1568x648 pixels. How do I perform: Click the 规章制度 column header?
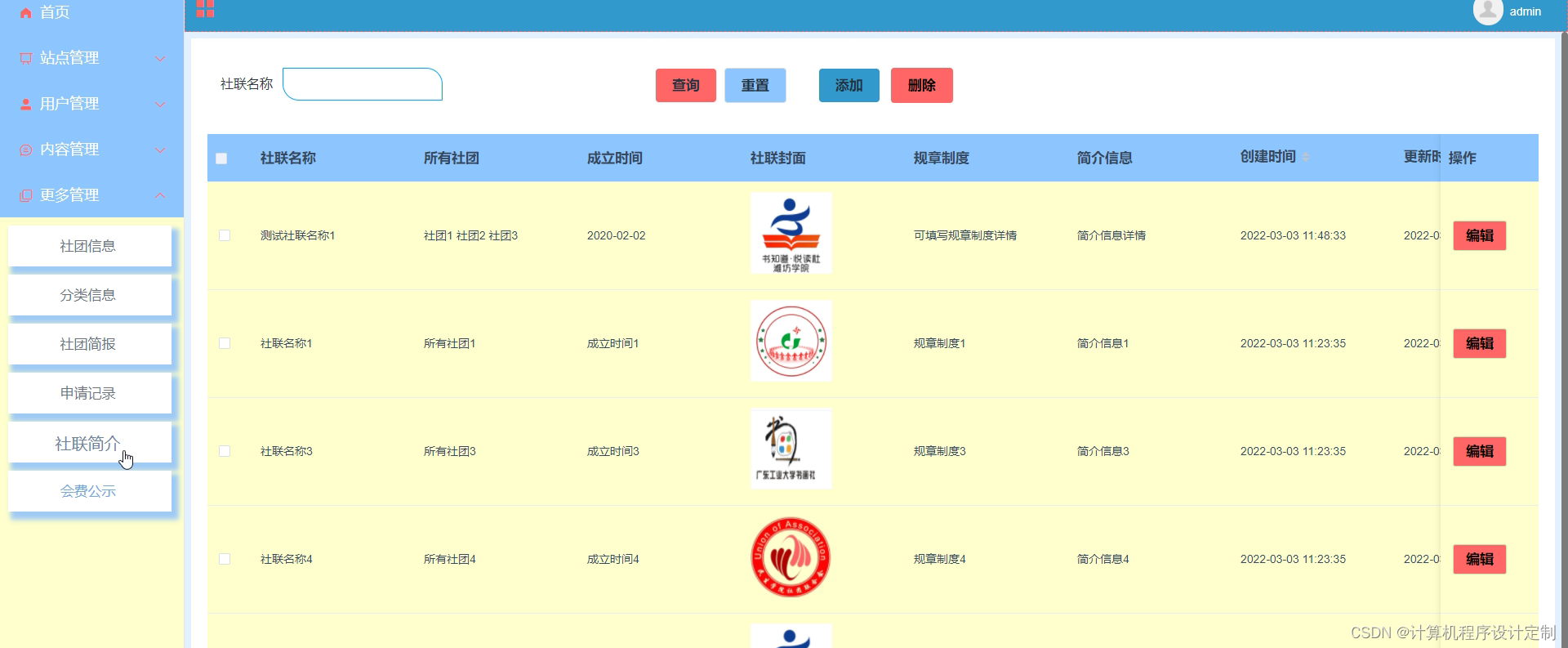[942, 158]
